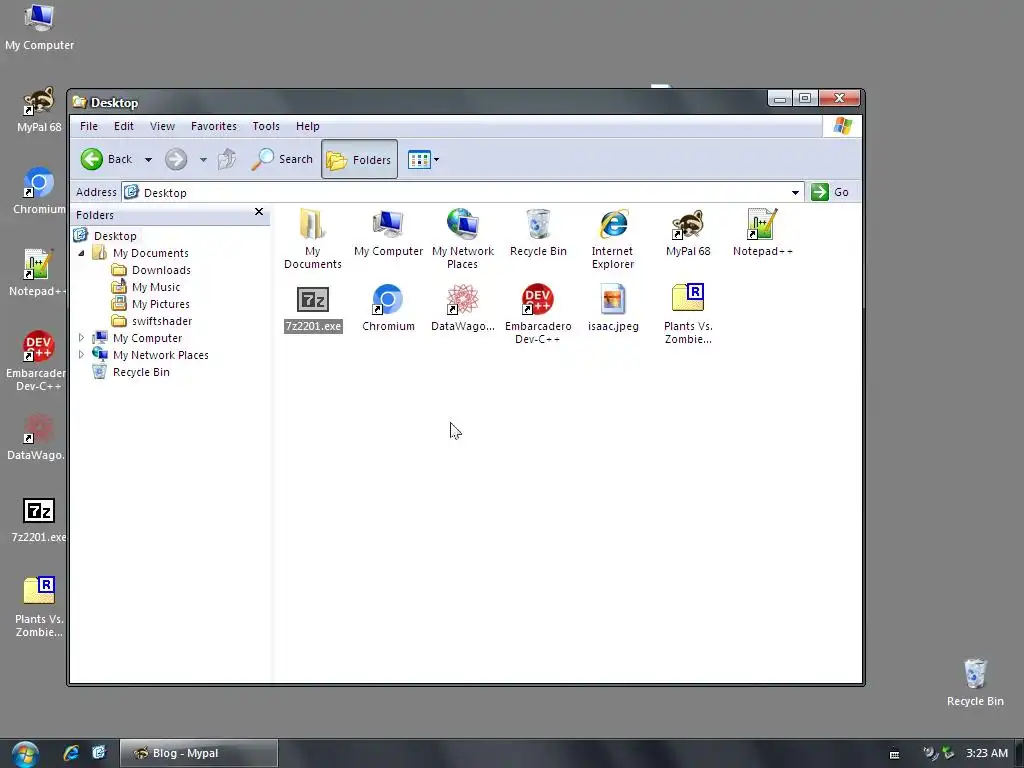This screenshot has width=1024, height=768.
Task: Select My Music in folder tree
Action: click(x=155, y=287)
